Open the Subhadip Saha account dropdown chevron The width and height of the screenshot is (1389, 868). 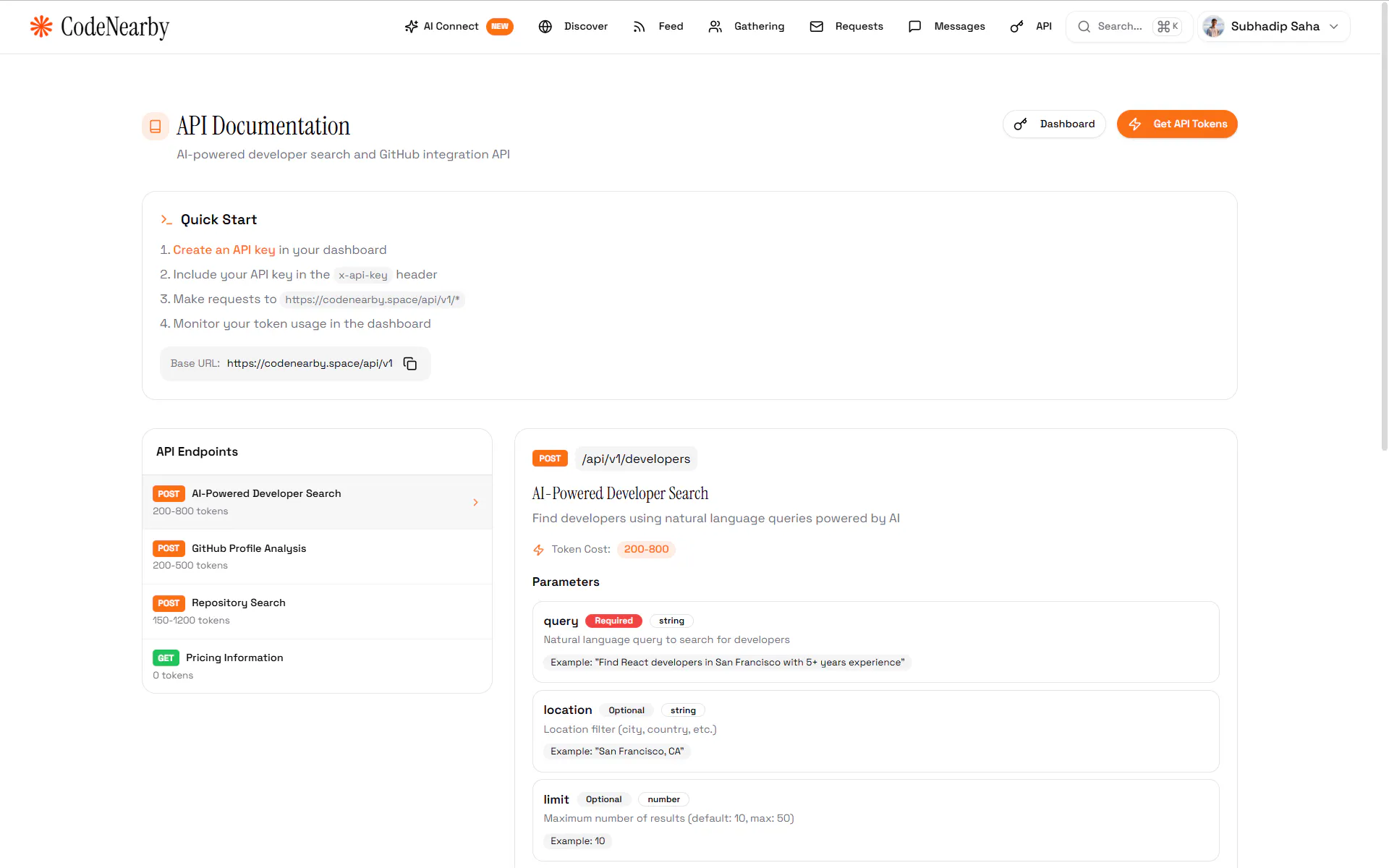pos(1334,27)
